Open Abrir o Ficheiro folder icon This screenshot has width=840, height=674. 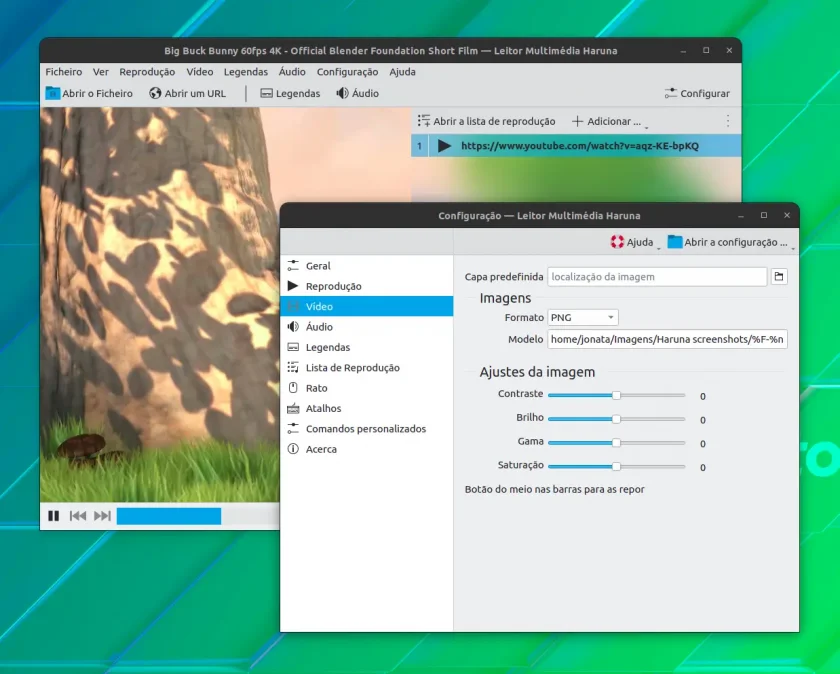pos(52,93)
